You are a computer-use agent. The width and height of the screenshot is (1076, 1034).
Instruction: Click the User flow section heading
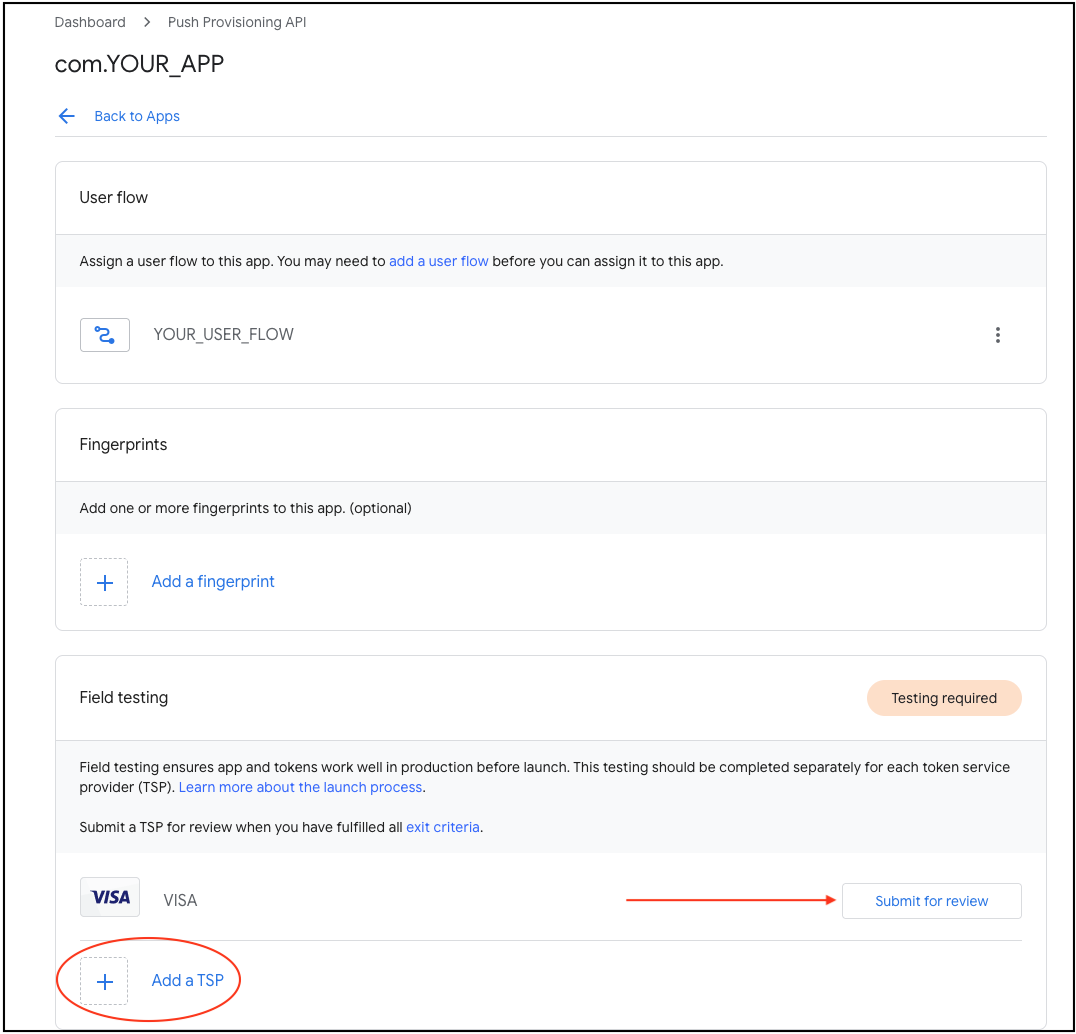tap(113, 198)
